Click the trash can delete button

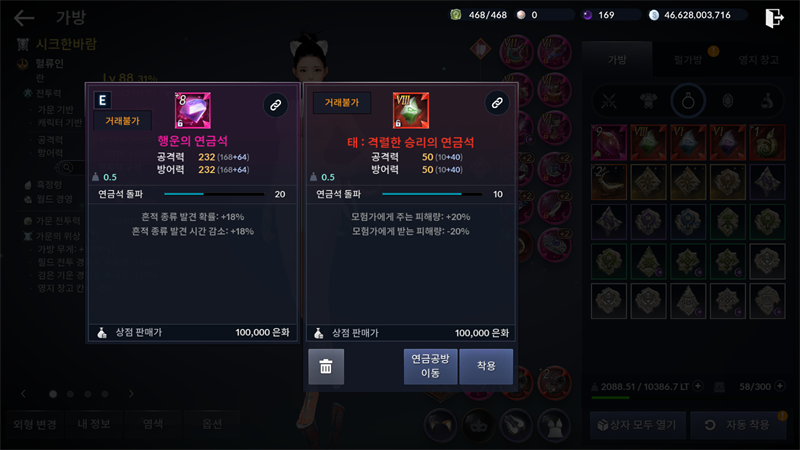[x=326, y=366]
